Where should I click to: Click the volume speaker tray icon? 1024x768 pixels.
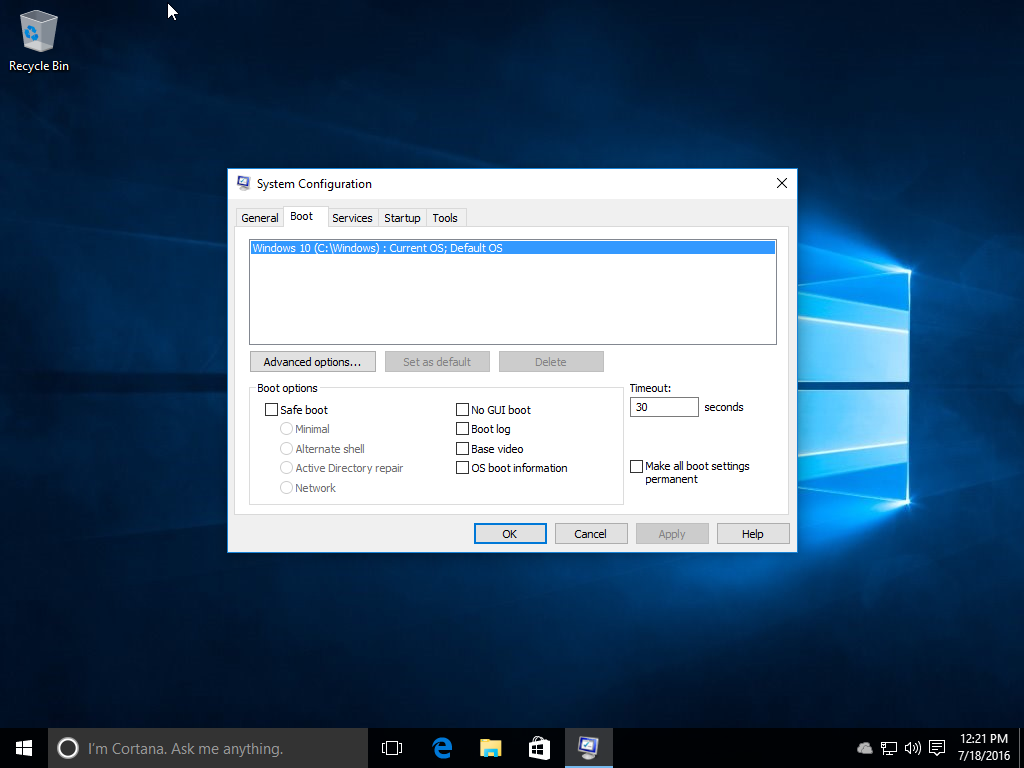pyautogui.click(x=913, y=748)
